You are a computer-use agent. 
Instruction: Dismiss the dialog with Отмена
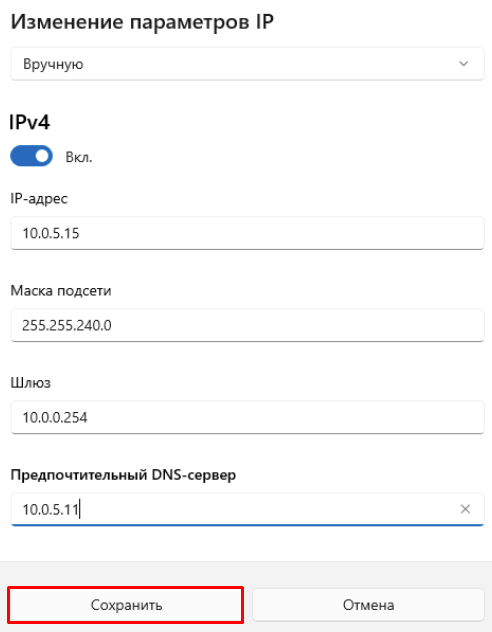point(368,605)
